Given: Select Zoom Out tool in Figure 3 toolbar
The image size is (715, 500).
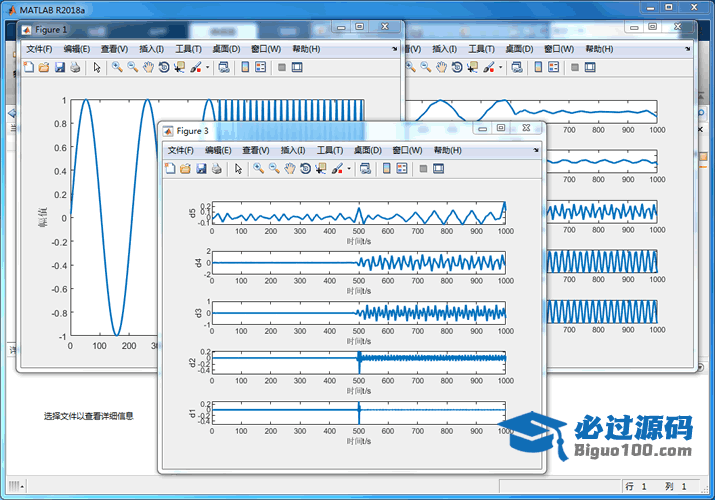Looking at the screenshot, I should [x=274, y=169].
